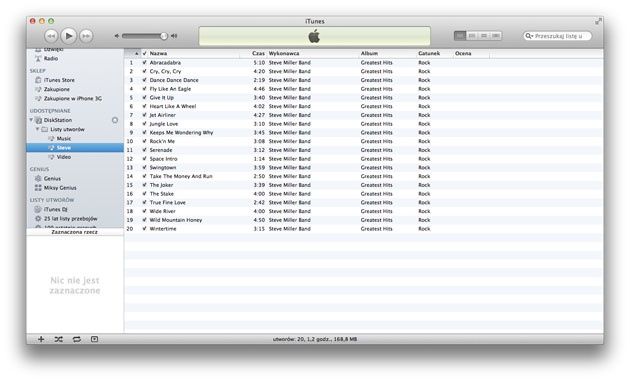Viewport: 630px width, 381px height.
Task: Open Miksy Genius in sidebar
Action: click(x=60, y=188)
